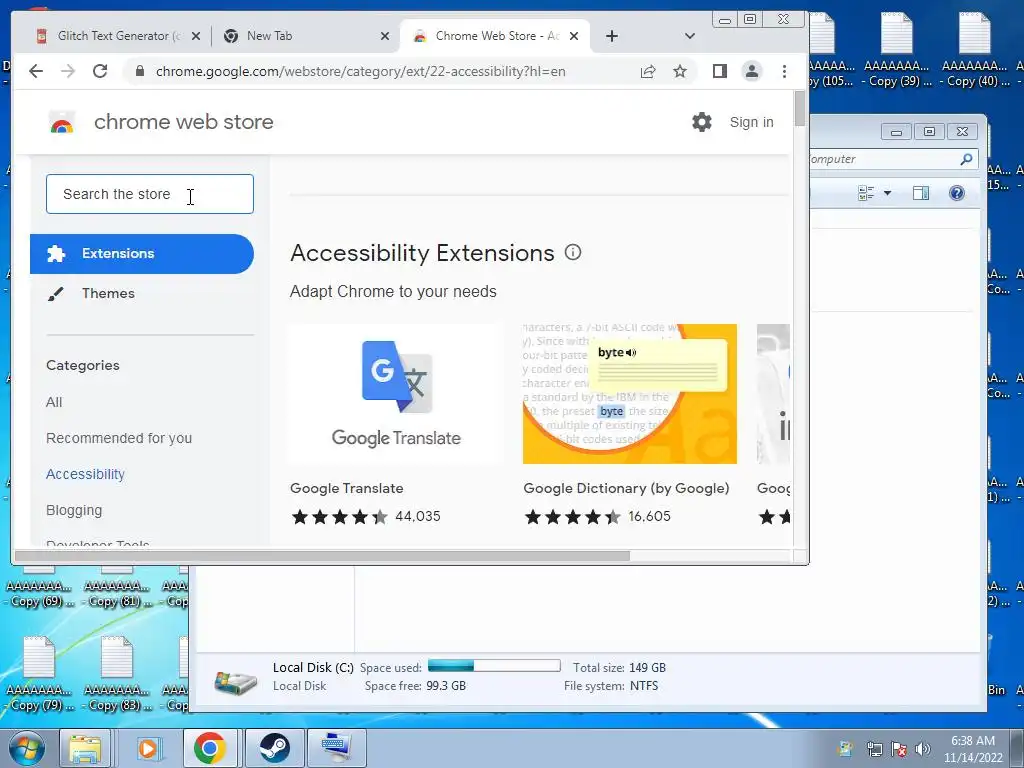
Task: Click Chrome's vertical scrollbar thumb
Action: coord(800,109)
